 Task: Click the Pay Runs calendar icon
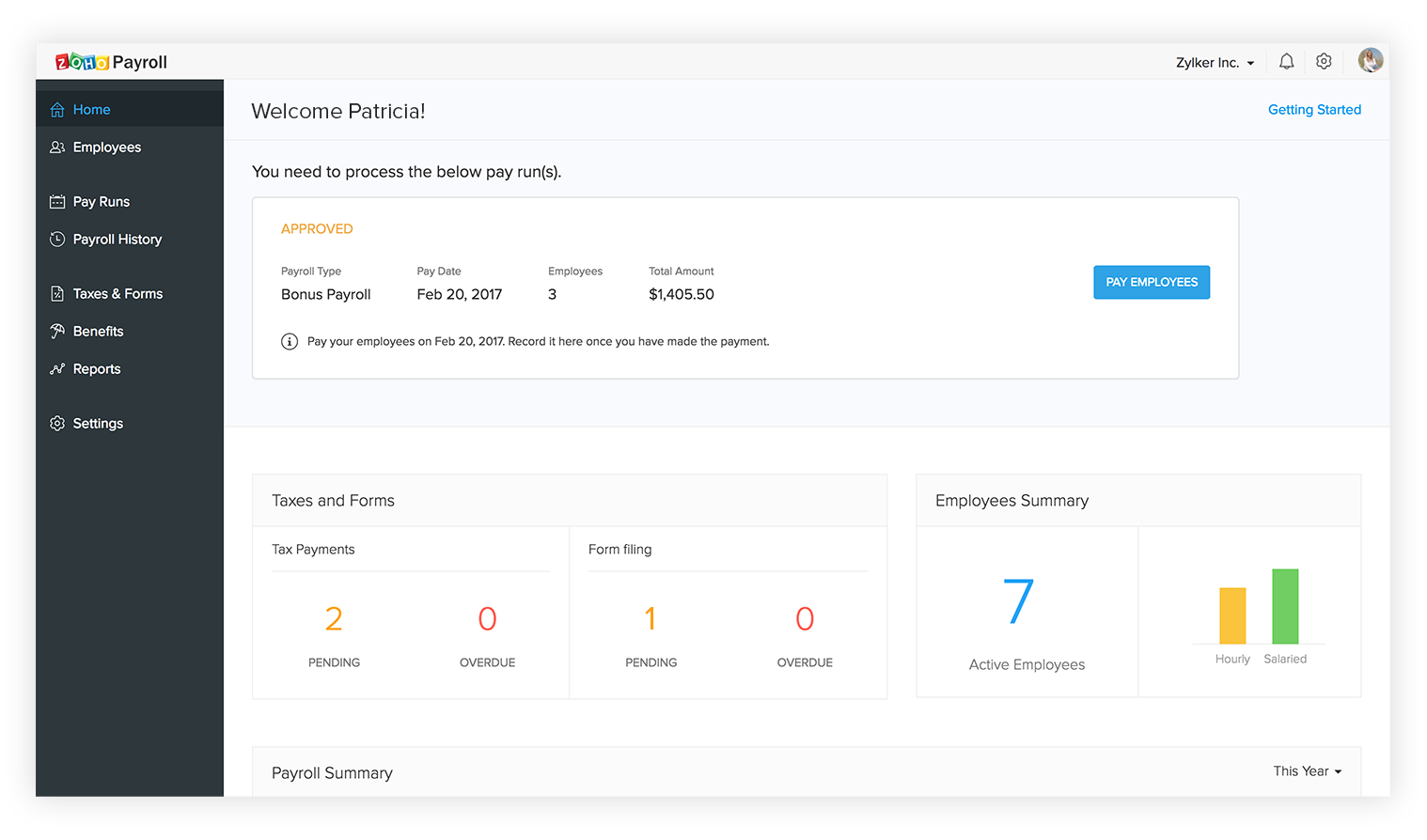click(x=57, y=202)
